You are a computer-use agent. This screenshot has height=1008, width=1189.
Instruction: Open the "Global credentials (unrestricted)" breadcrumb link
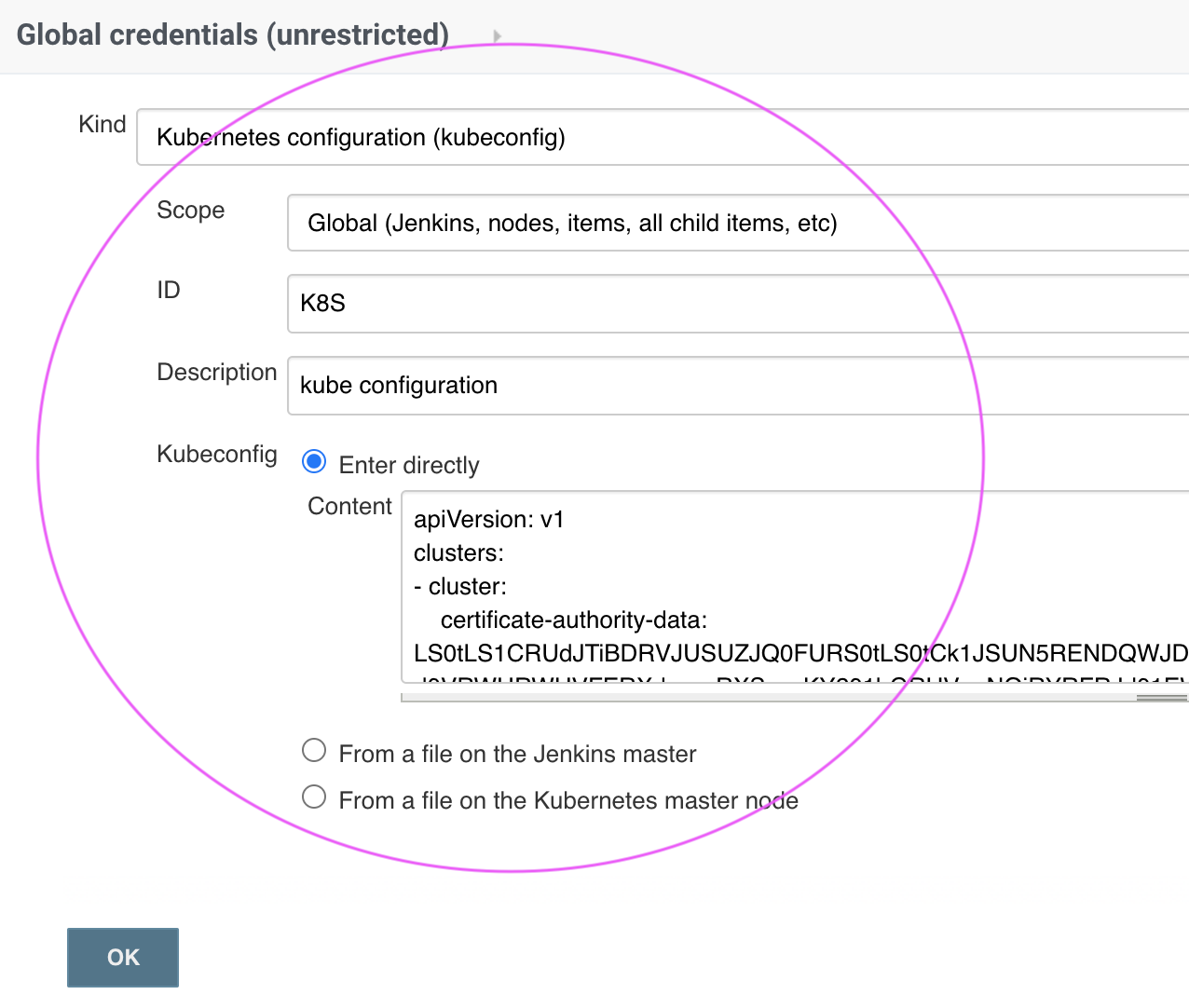click(x=232, y=34)
